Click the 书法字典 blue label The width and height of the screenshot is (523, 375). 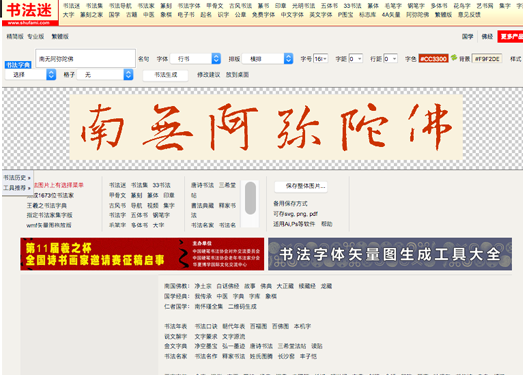tap(18, 64)
